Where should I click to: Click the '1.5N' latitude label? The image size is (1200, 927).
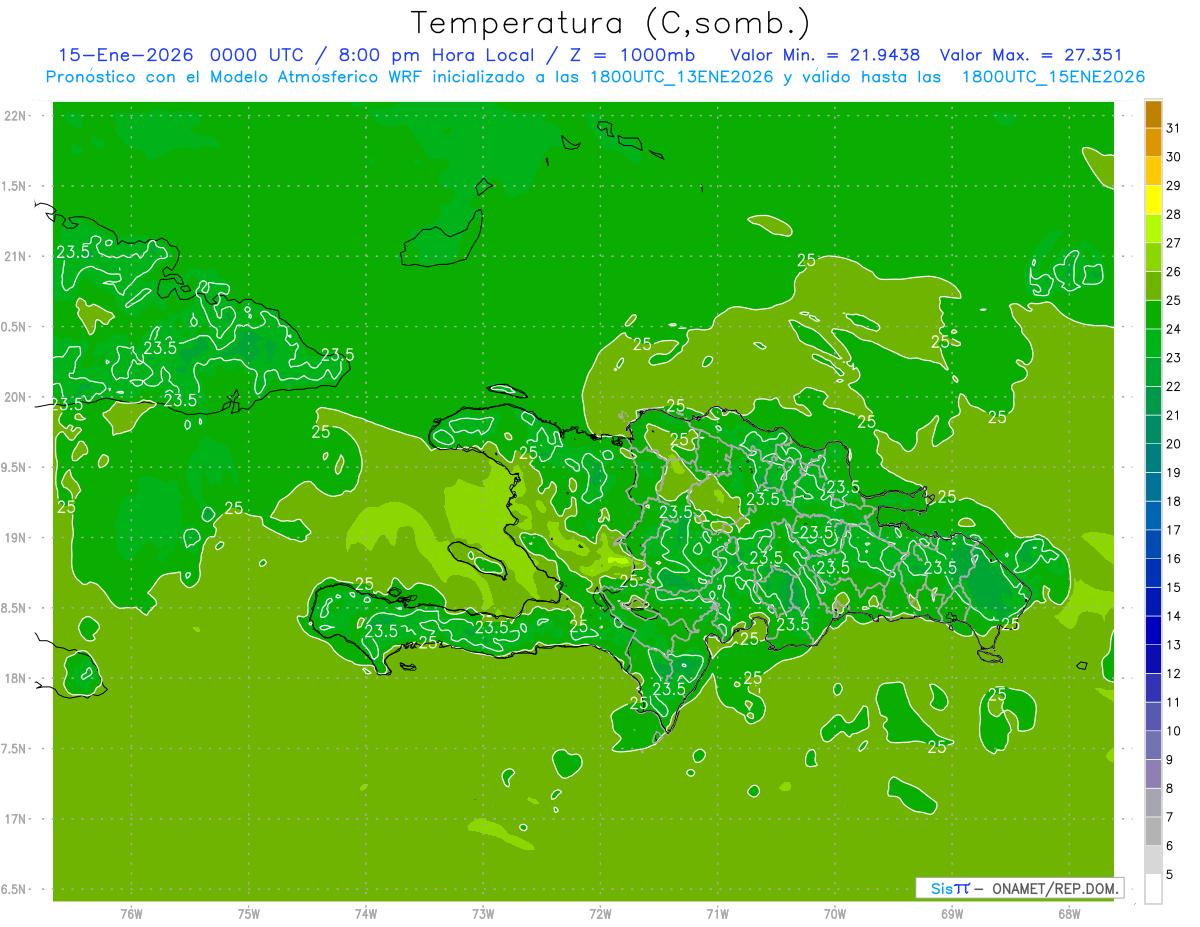coord(16,186)
